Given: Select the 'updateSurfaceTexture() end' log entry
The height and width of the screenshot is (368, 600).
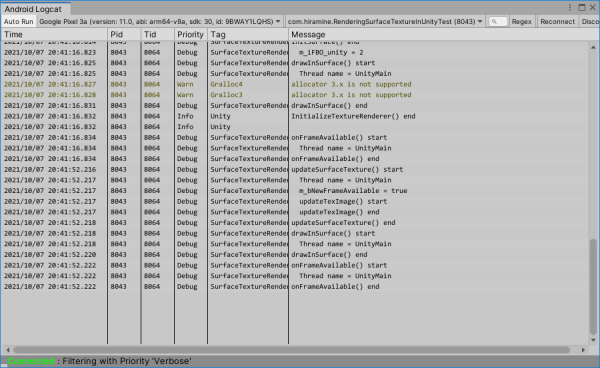Looking at the screenshot, I should click(x=343, y=223).
